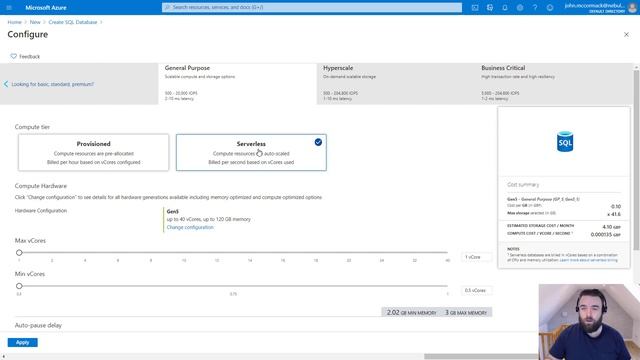Open Cloud Shell from the top bar
Image resolution: width=640 pixels, height=360 pixels.
pos(475,7)
